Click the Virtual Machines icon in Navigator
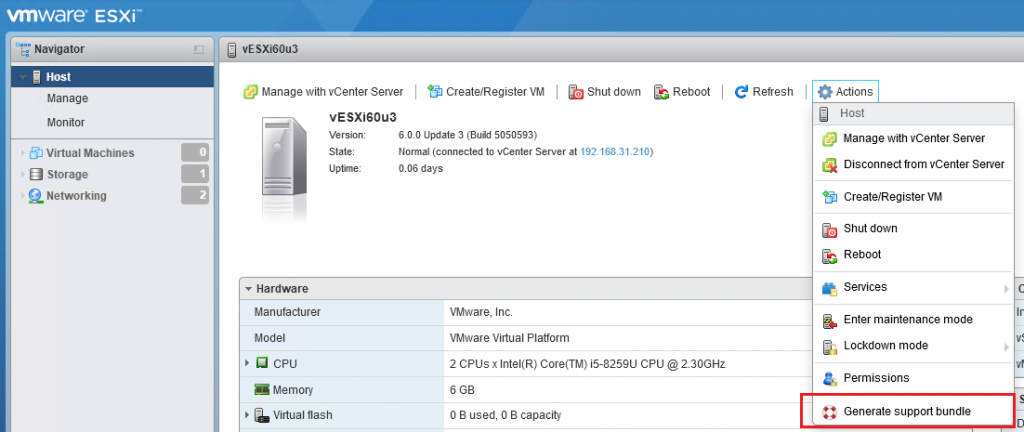 click(x=36, y=153)
